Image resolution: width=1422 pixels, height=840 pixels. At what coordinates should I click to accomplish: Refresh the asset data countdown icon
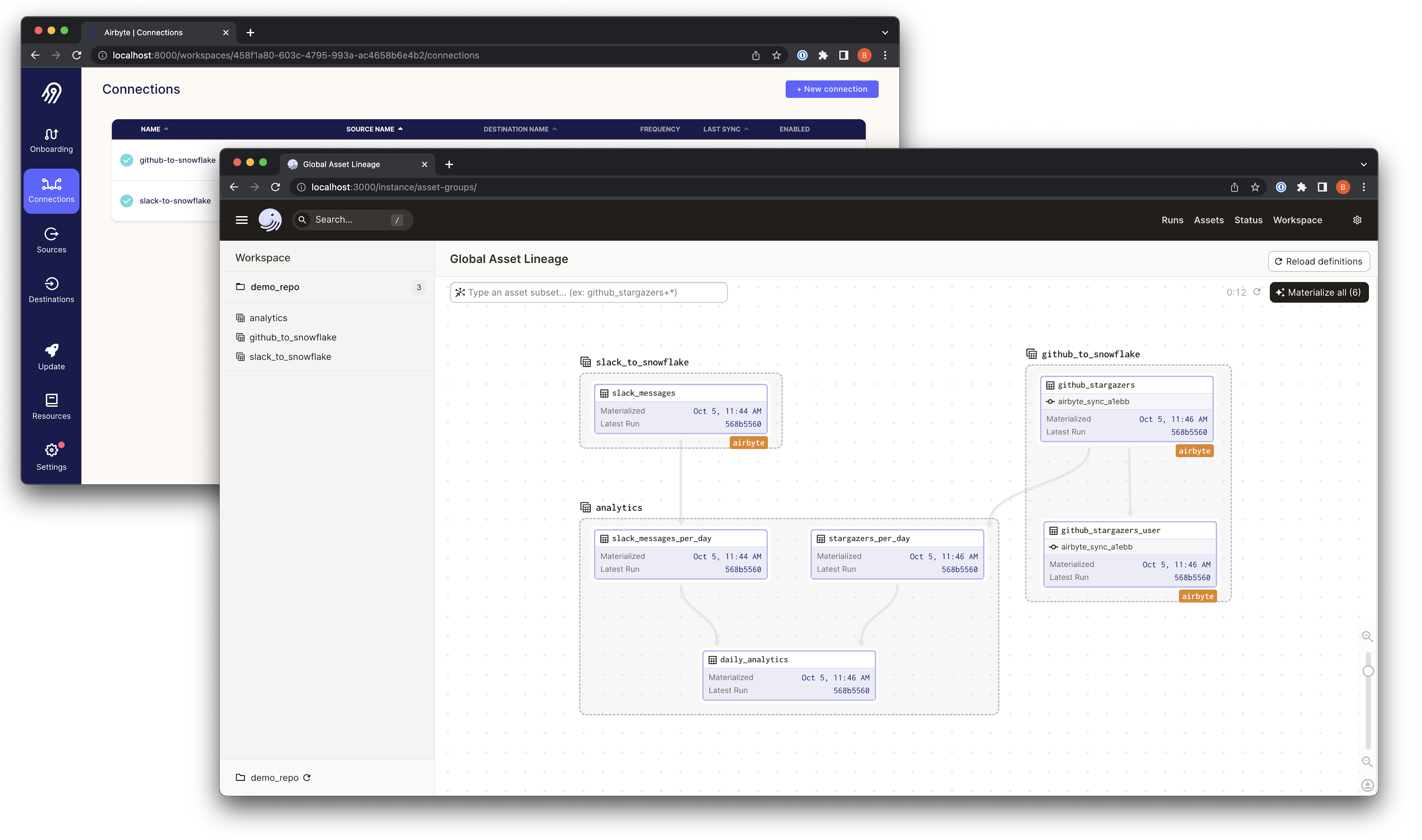[x=1257, y=292]
